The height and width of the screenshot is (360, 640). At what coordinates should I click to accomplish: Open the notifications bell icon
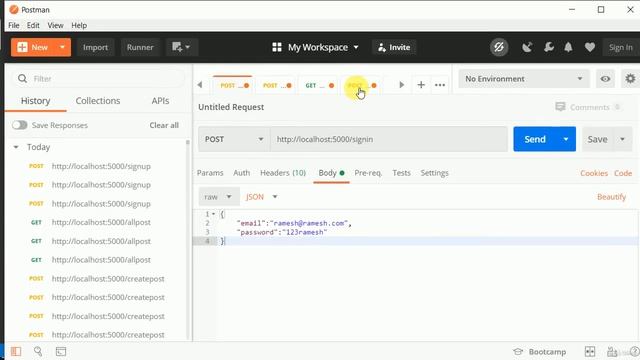tap(568, 47)
